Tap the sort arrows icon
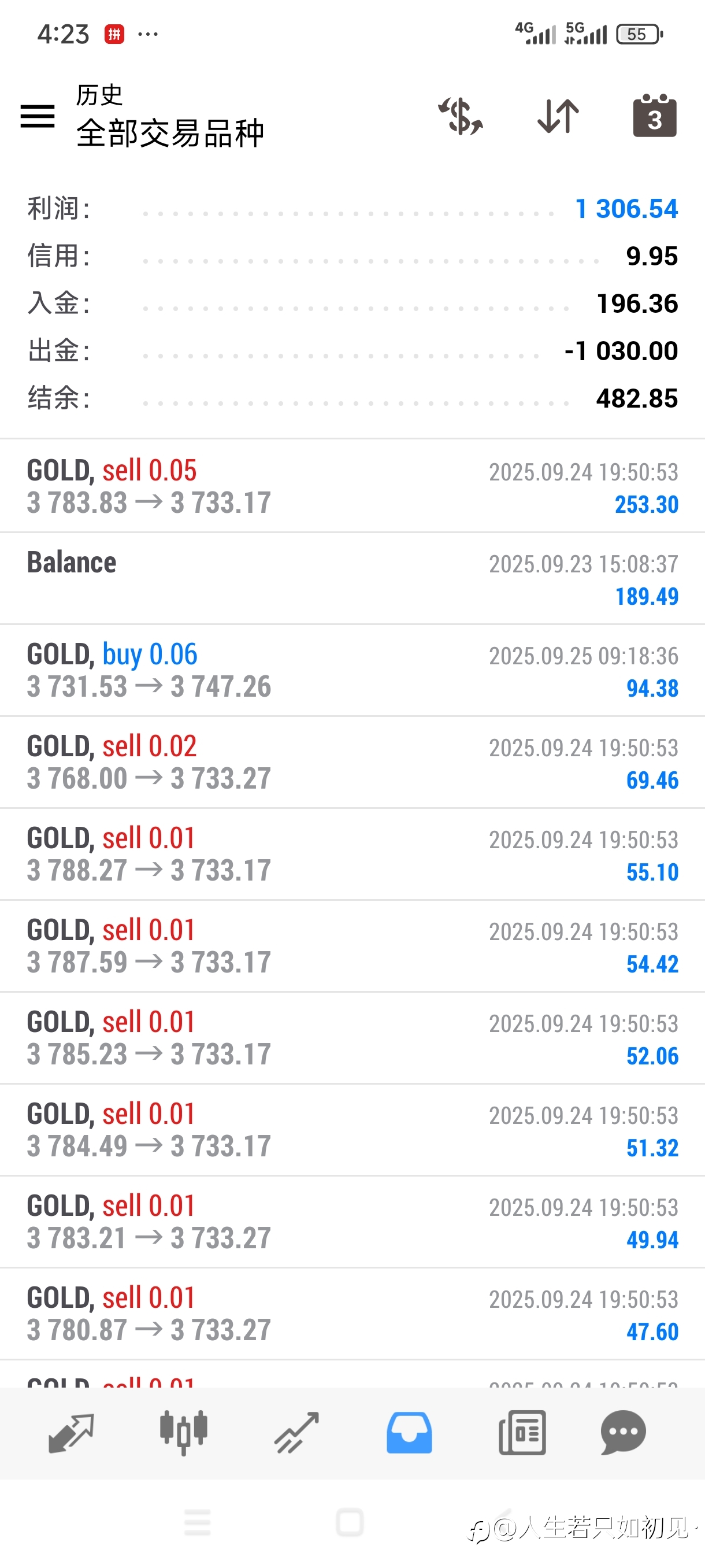 click(558, 116)
